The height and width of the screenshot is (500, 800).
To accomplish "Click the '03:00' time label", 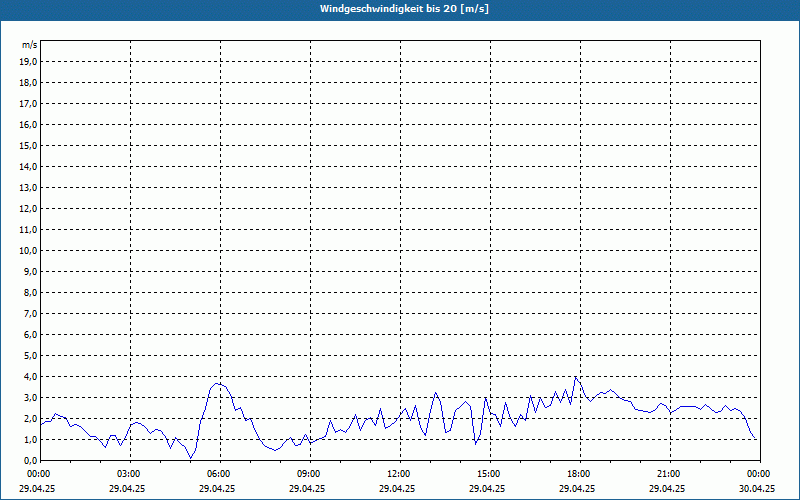I will tap(128, 474).
